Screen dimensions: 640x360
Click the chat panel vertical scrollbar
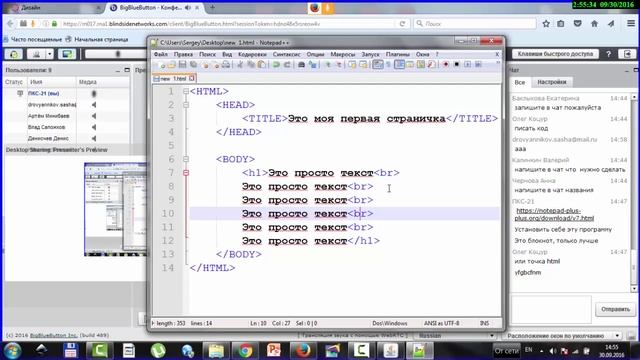coord(634,193)
